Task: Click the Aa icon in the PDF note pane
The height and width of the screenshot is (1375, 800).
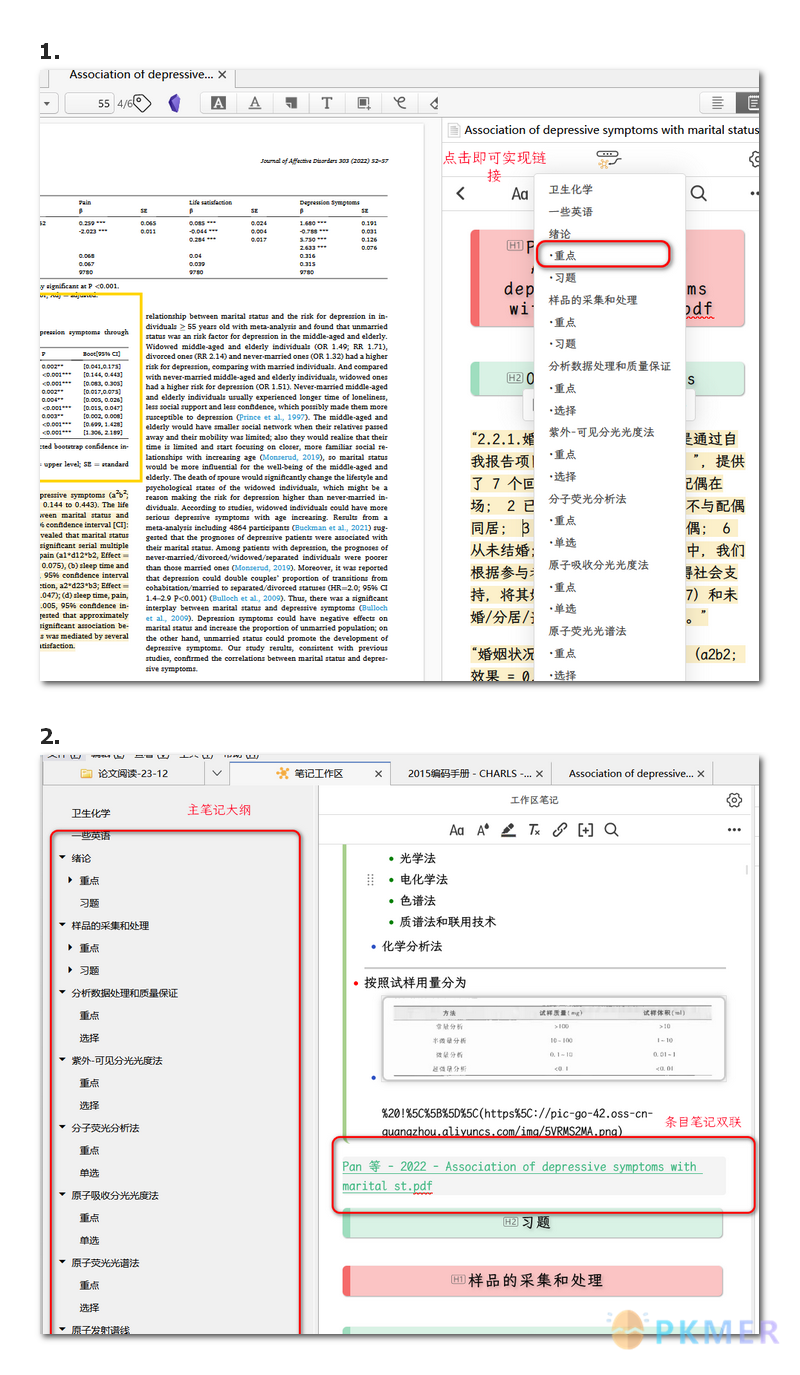Action: pos(520,194)
